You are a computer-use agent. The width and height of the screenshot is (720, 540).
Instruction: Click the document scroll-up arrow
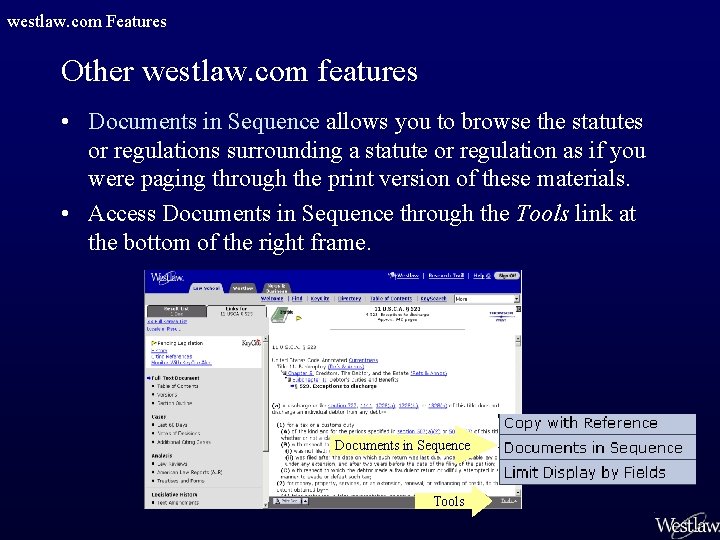[518, 340]
